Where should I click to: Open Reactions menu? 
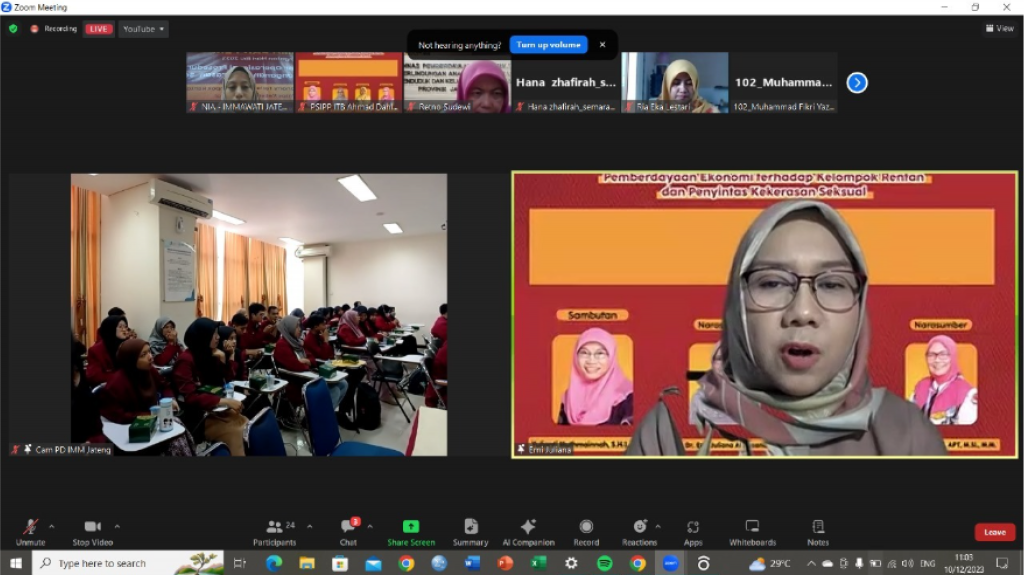click(x=639, y=531)
